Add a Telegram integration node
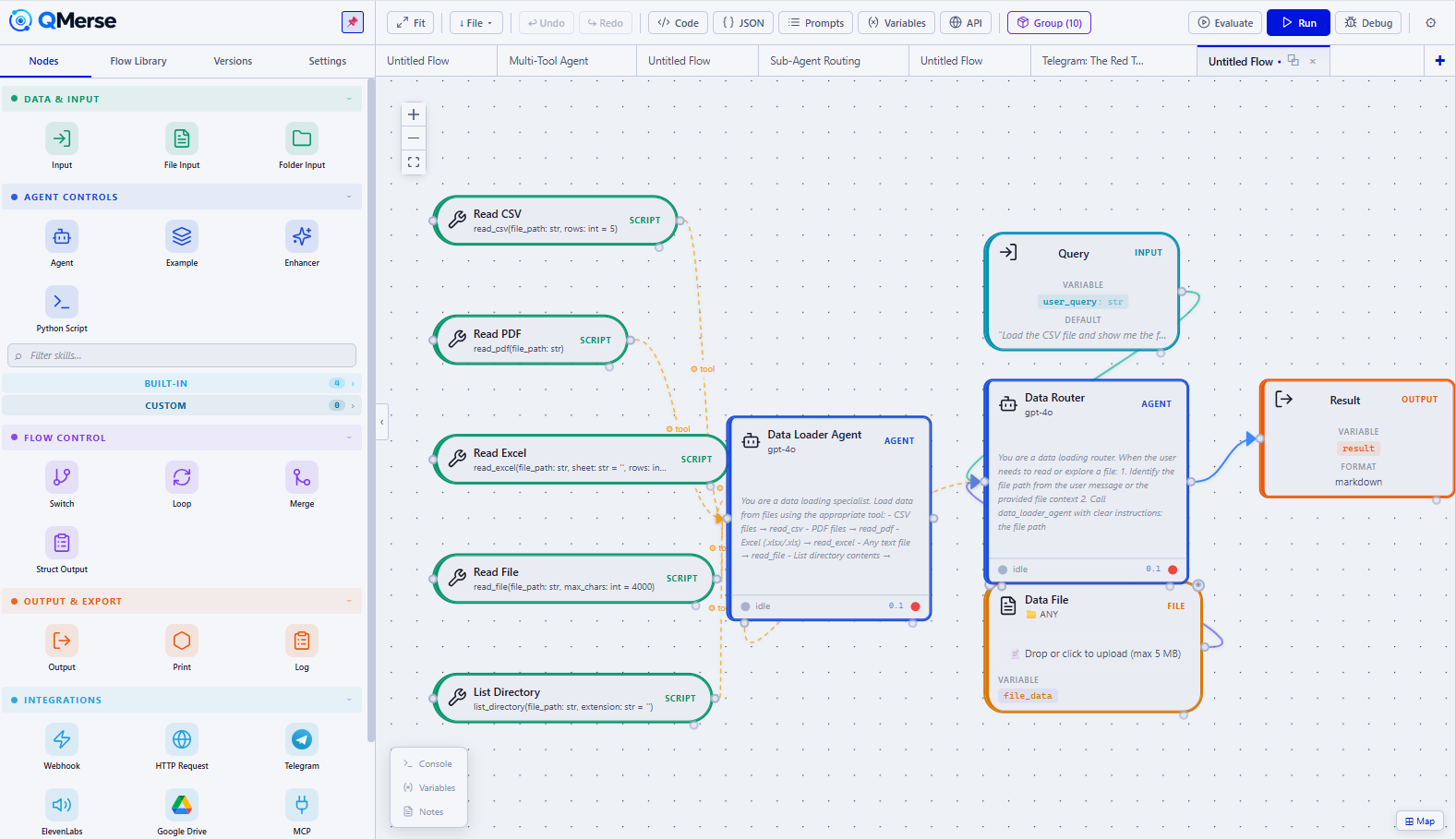The height and width of the screenshot is (839, 1456). (x=302, y=740)
